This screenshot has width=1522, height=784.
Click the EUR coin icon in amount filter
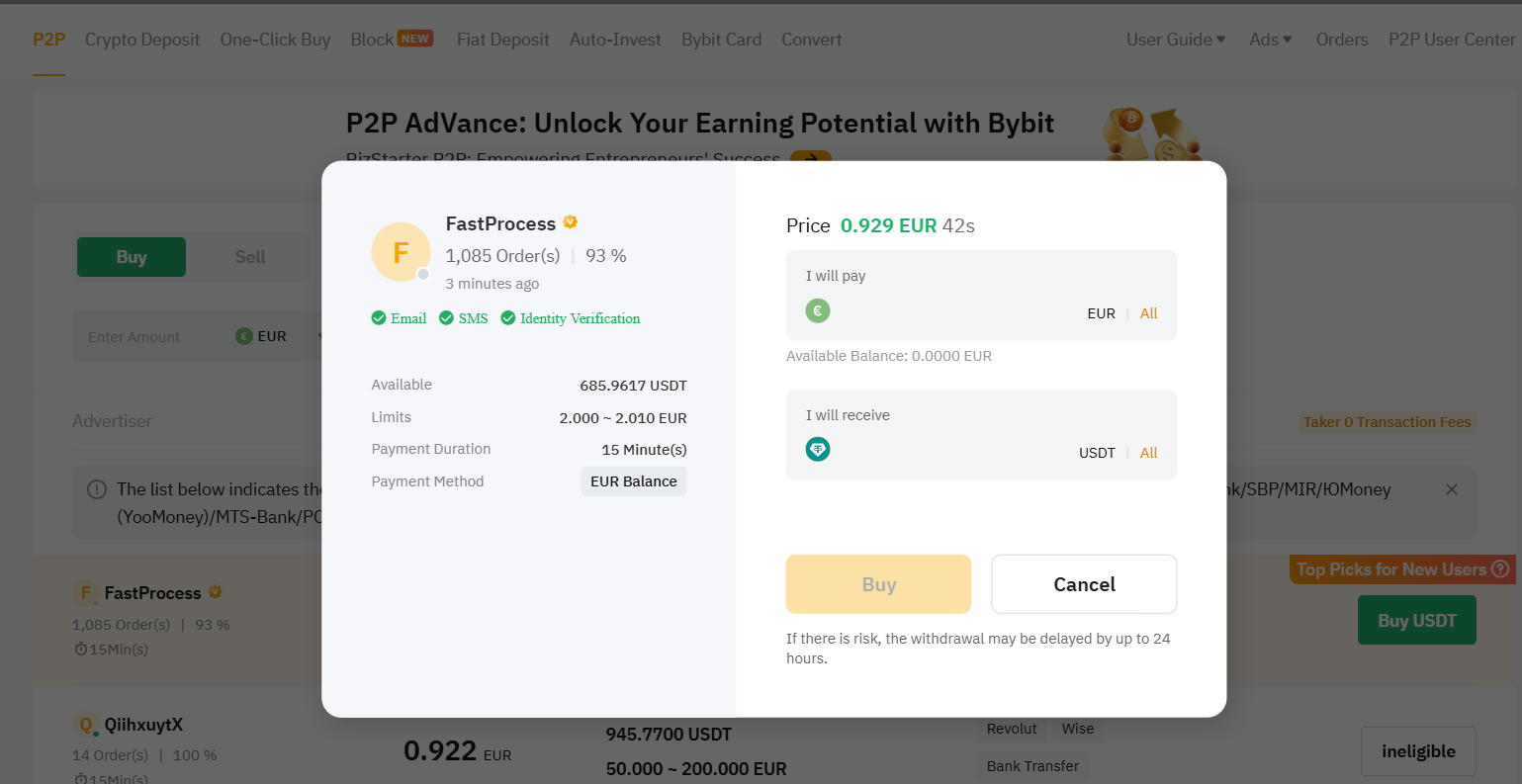[244, 336]
